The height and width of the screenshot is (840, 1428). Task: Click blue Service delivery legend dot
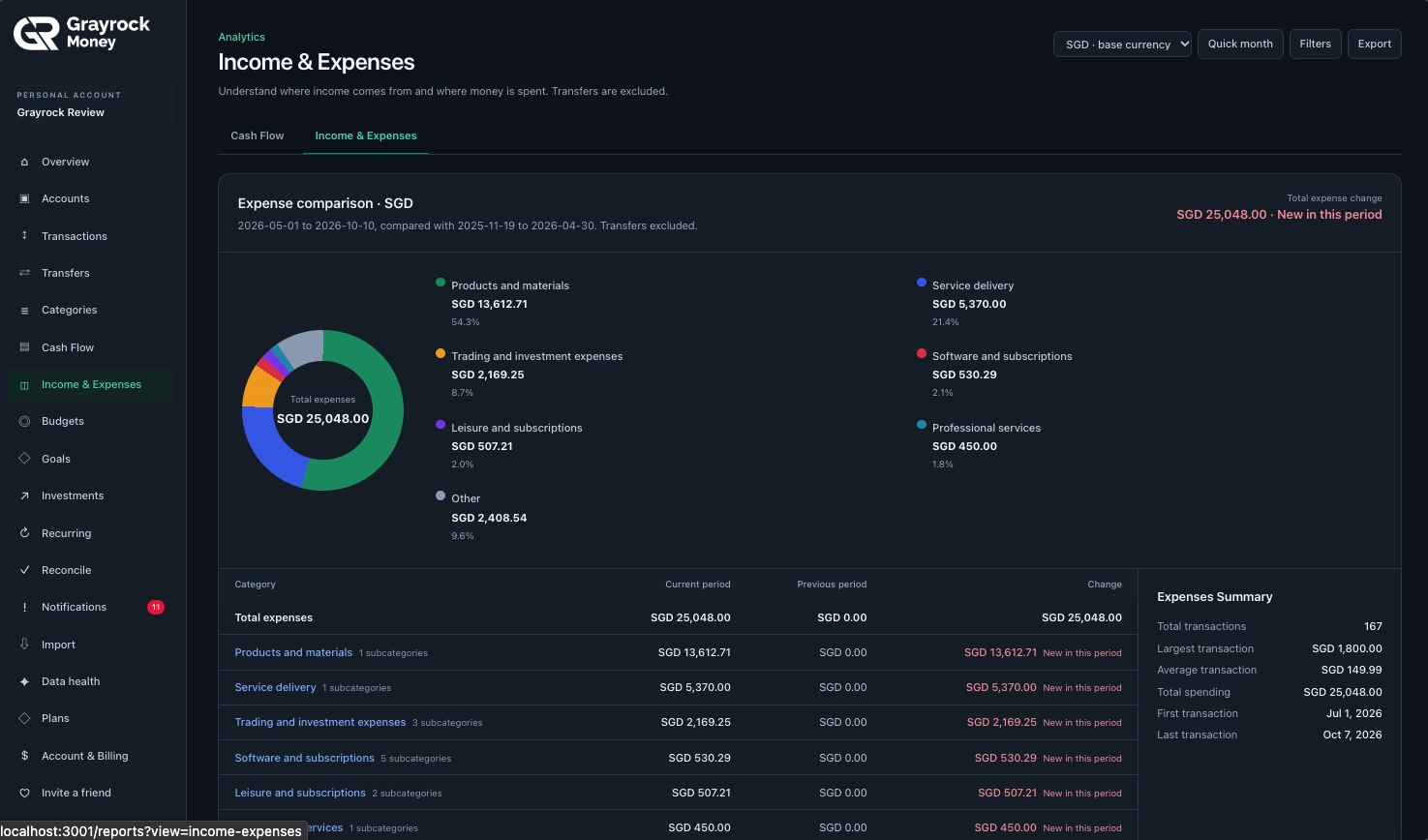(x=922, y=283)
